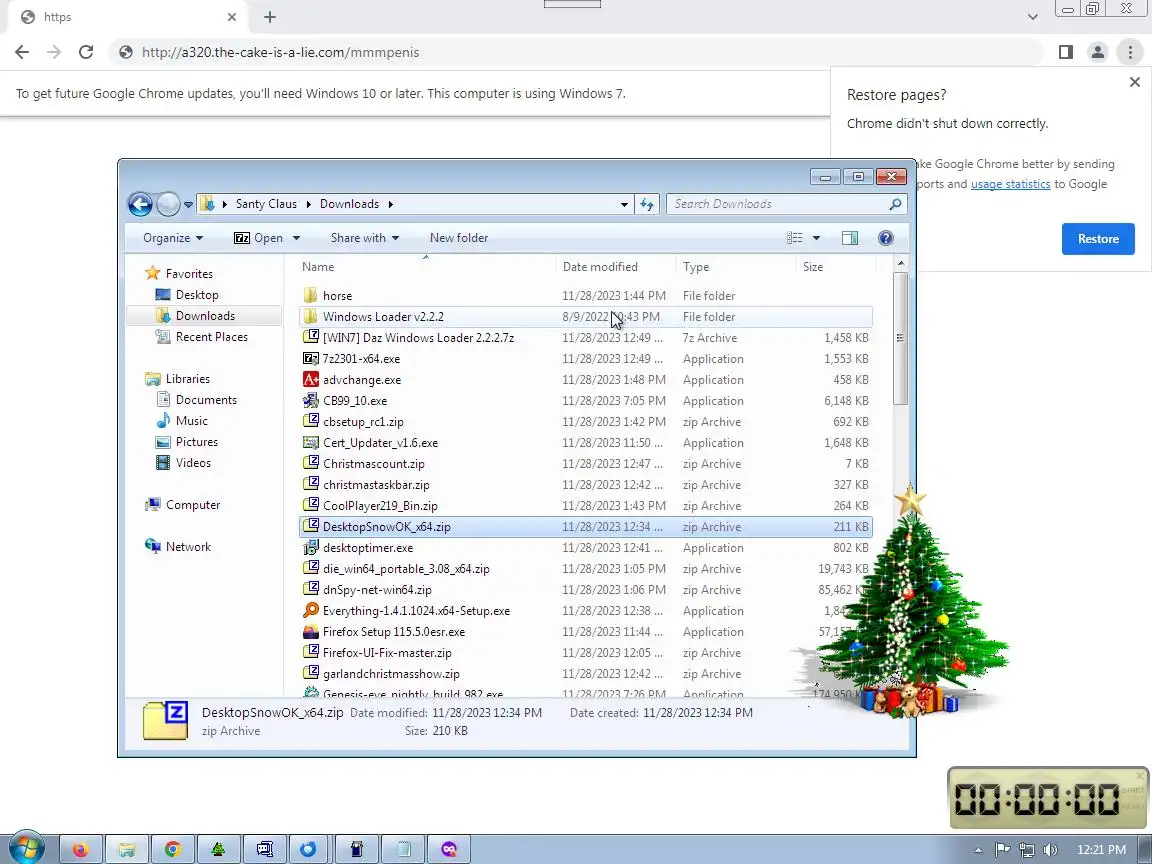Launch Firefox from the taskbar
Image resolution: width=1152 pixels, height=864 pixels.
(81, 849)
